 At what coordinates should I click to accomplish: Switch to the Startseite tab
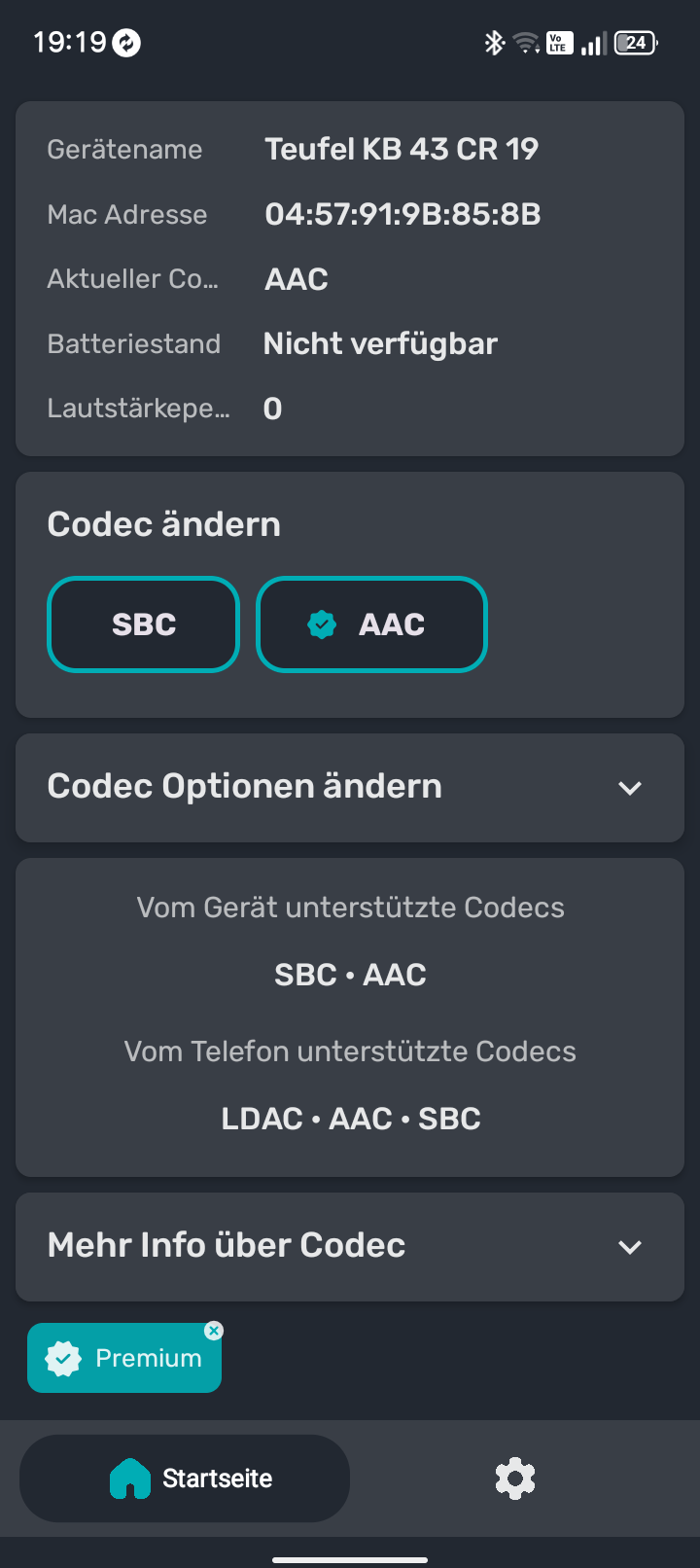pos(185,1479)
